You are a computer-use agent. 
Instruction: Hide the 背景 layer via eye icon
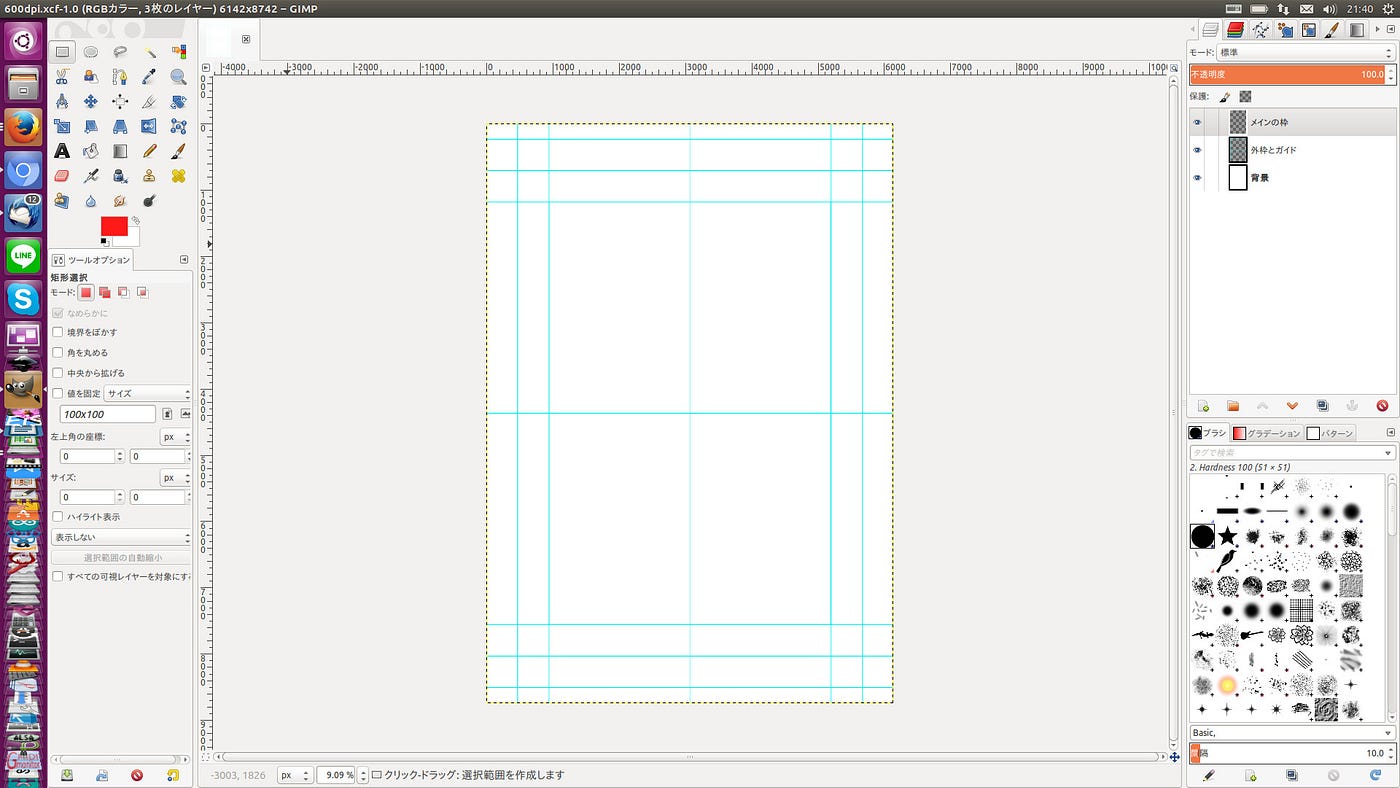click(x=1197, y=178)
